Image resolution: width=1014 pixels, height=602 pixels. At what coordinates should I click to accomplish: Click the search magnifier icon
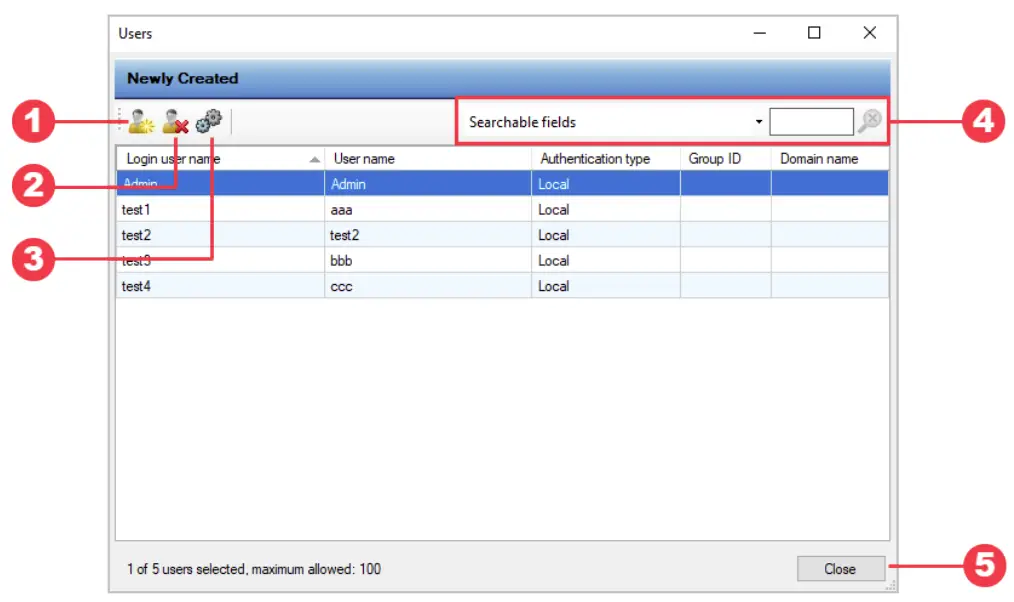pos(870,121)
